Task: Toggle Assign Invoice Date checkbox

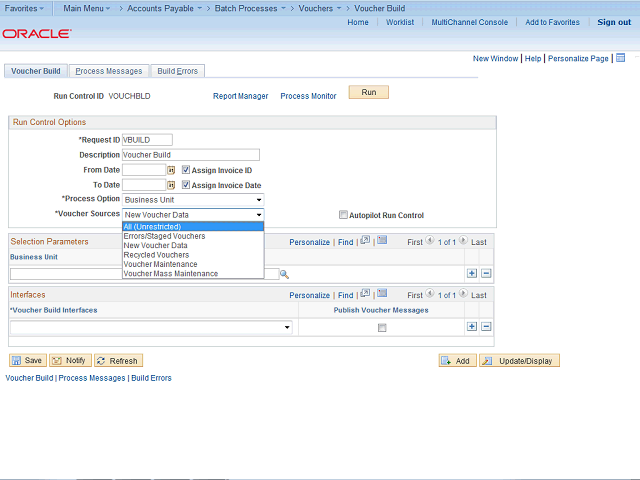Action: pyautogui.click(x=186, y=185)
